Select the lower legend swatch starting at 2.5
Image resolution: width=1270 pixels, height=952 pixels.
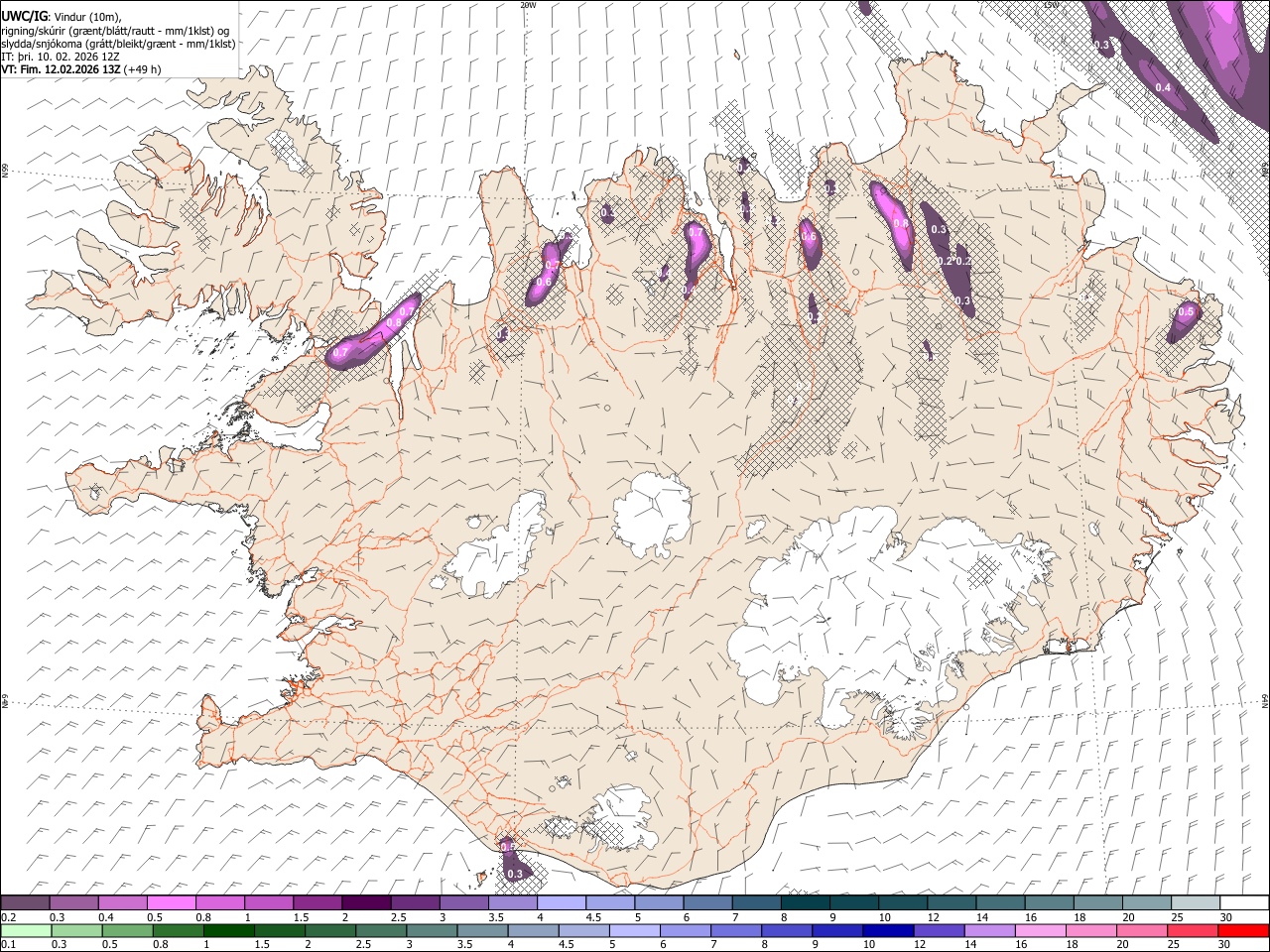(381, 930)
